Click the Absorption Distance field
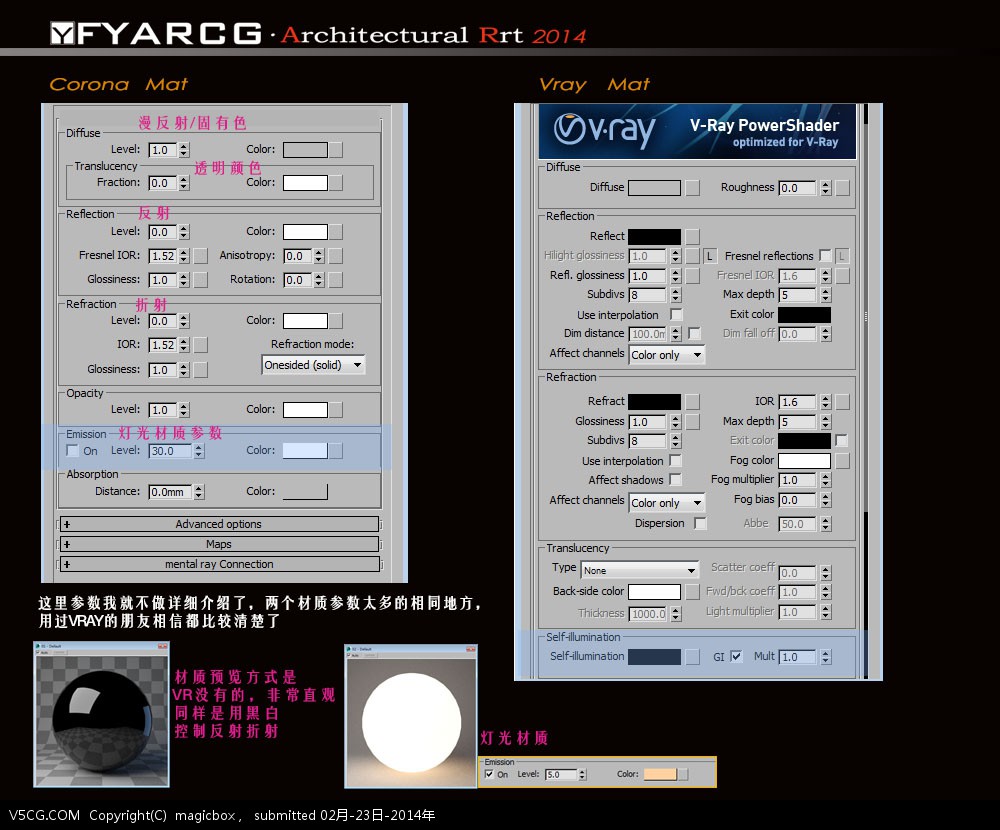The height and width of the screenshot is (830, 1000). click(170, 492)
